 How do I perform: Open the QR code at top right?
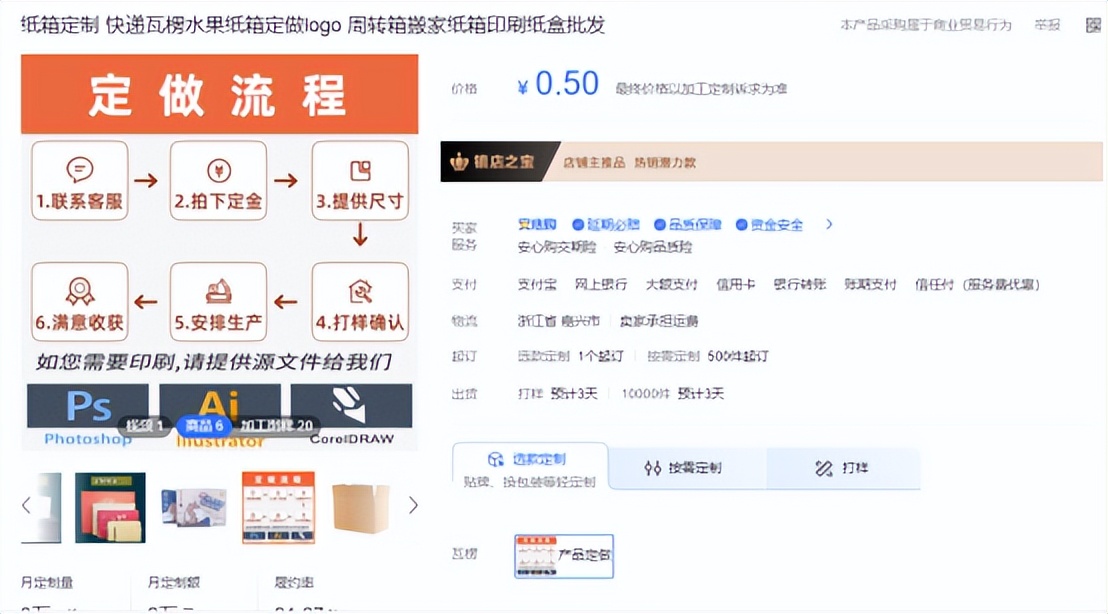1091,24
